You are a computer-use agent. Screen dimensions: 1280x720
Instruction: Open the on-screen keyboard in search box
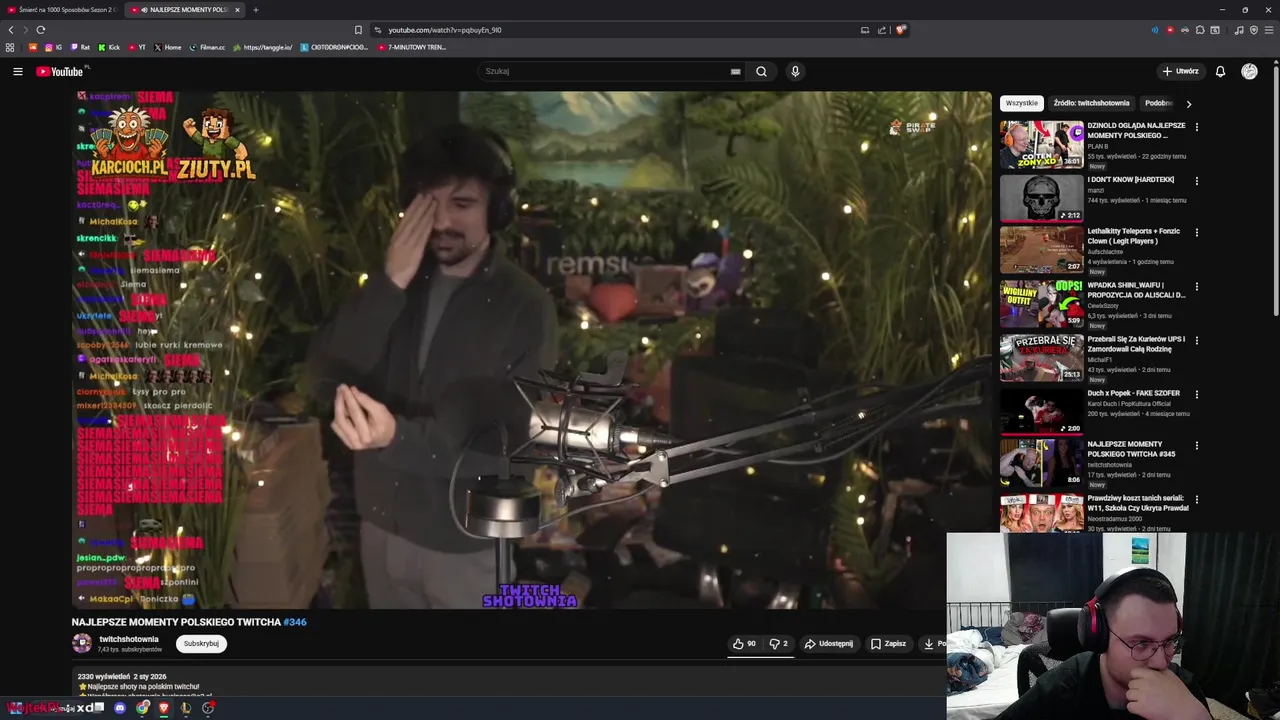click(x=735, y=71)
